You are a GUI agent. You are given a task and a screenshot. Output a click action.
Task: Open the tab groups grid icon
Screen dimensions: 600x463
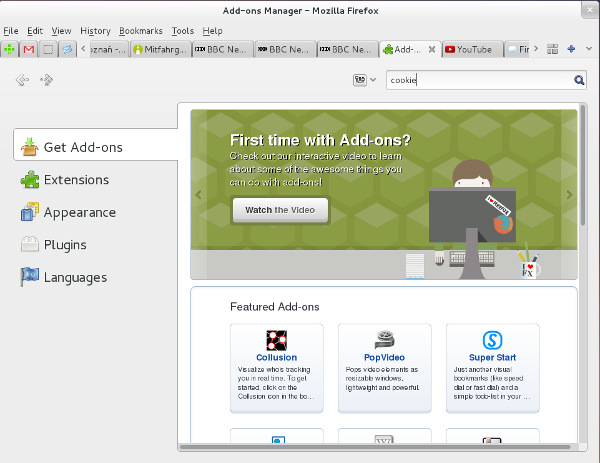(x=552, y=49)
